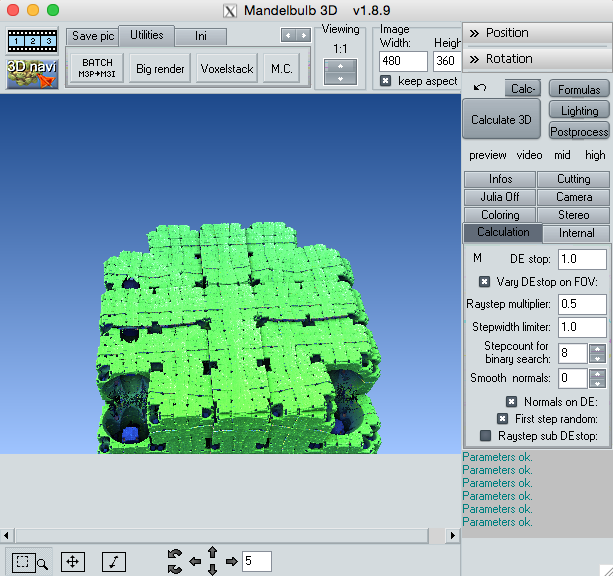Toggle the keep aspect checkbox
Screen dimensions: 613x576
coord(385,81)
